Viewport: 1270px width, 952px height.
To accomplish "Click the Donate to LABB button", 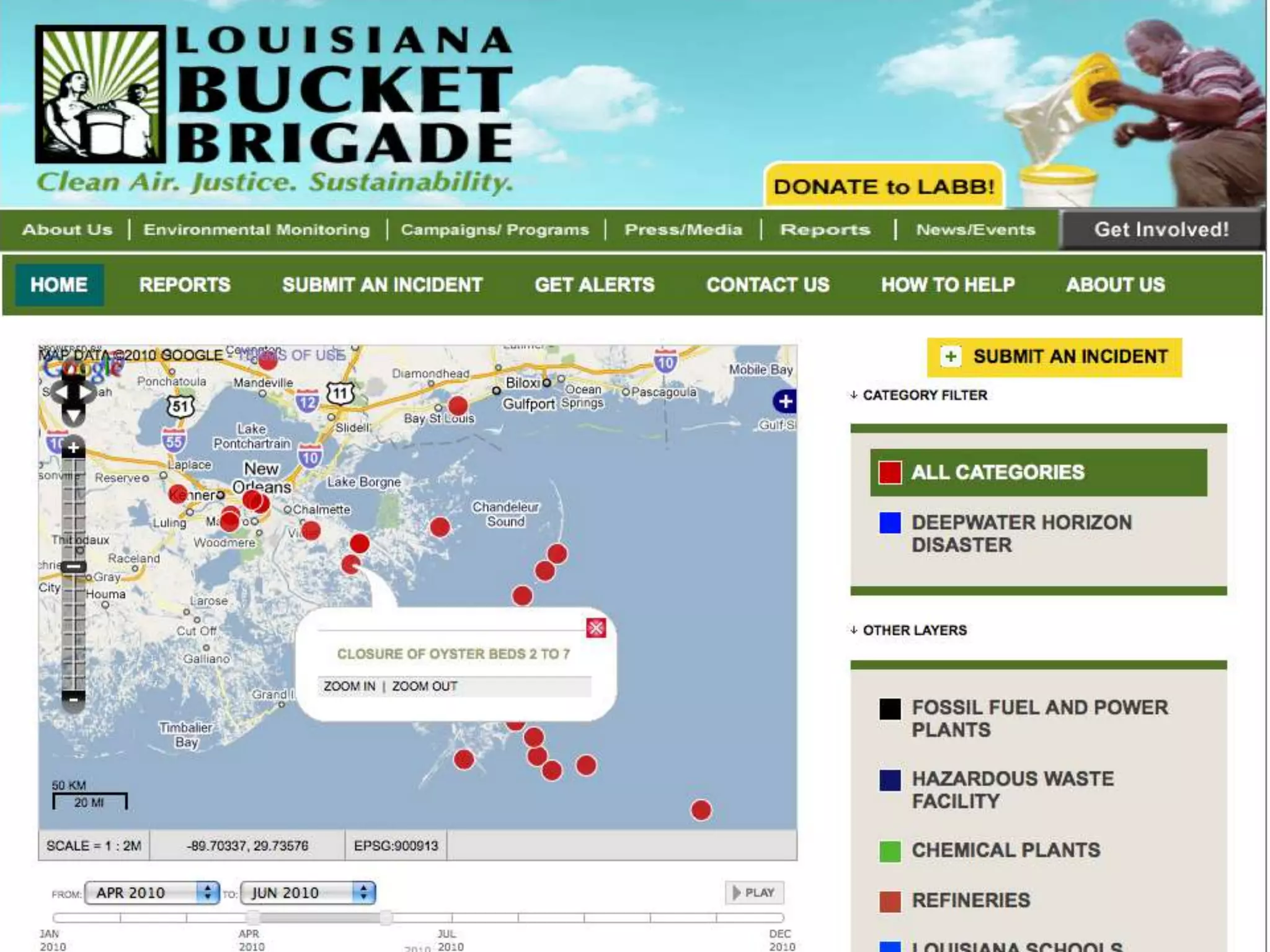I will [884, 186].
